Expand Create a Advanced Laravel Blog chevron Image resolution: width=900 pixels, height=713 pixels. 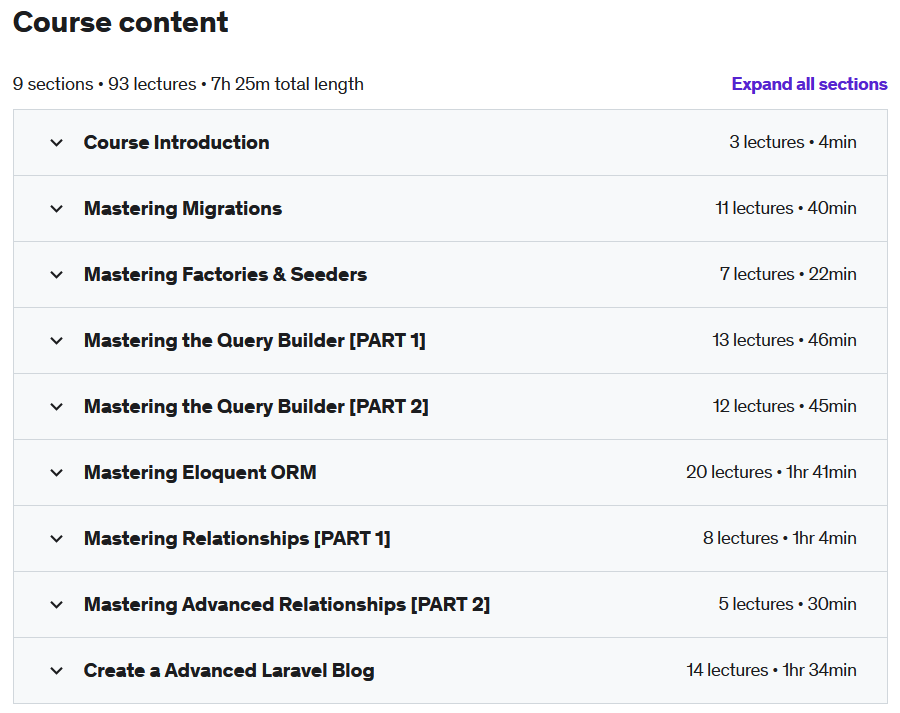point(56,671)
